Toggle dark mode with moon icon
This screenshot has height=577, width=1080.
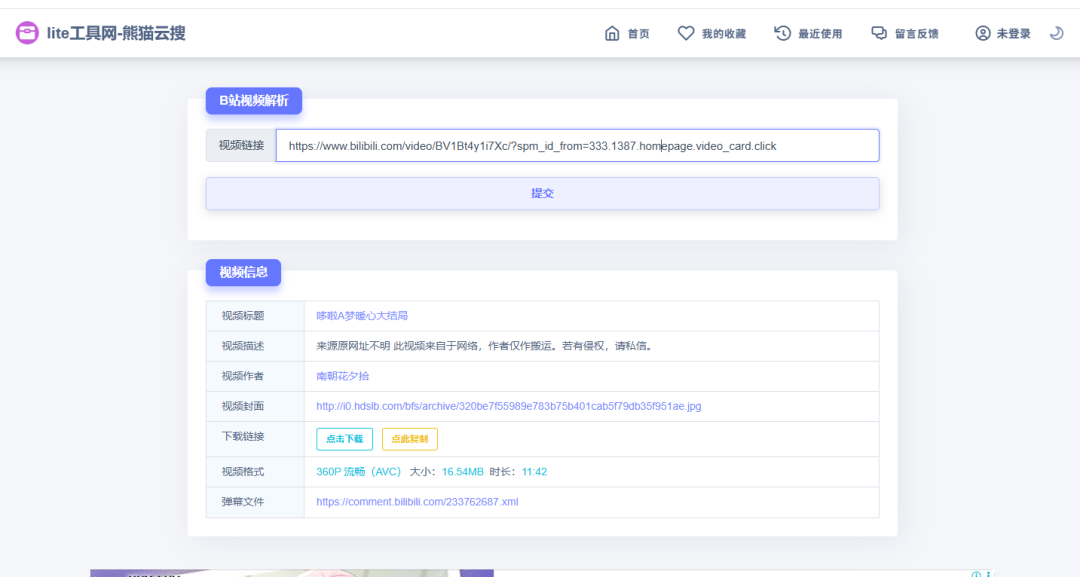click(1056, 33)
